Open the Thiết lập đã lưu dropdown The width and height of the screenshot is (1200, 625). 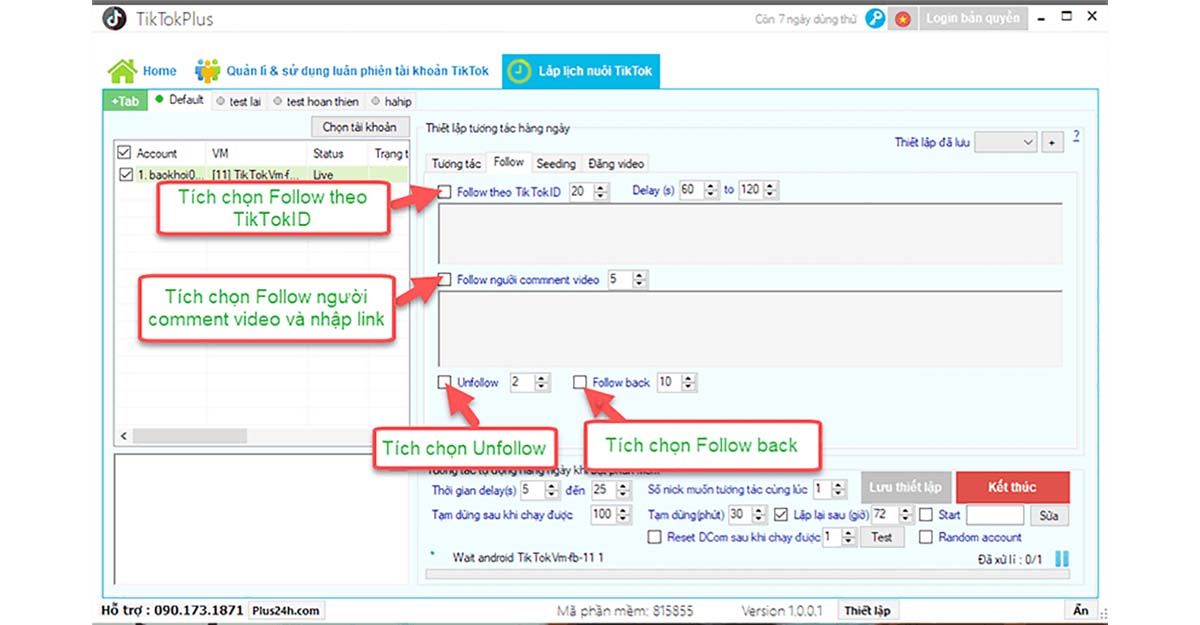(1006, 143)
